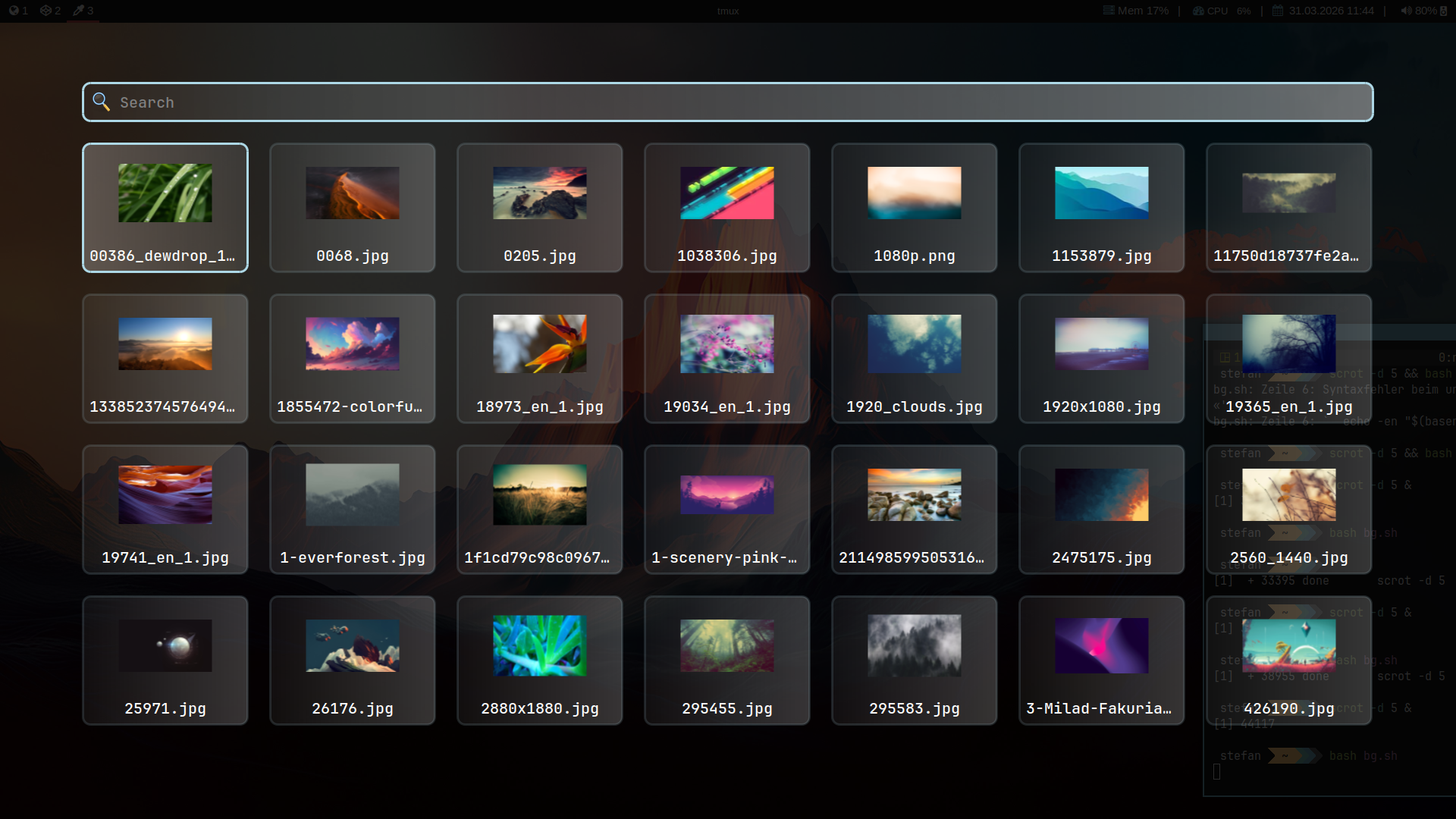This screenshot has width=1456, height=819.
Task: Click the CPU usage indicator
Action: click(x=1221, y=11)
